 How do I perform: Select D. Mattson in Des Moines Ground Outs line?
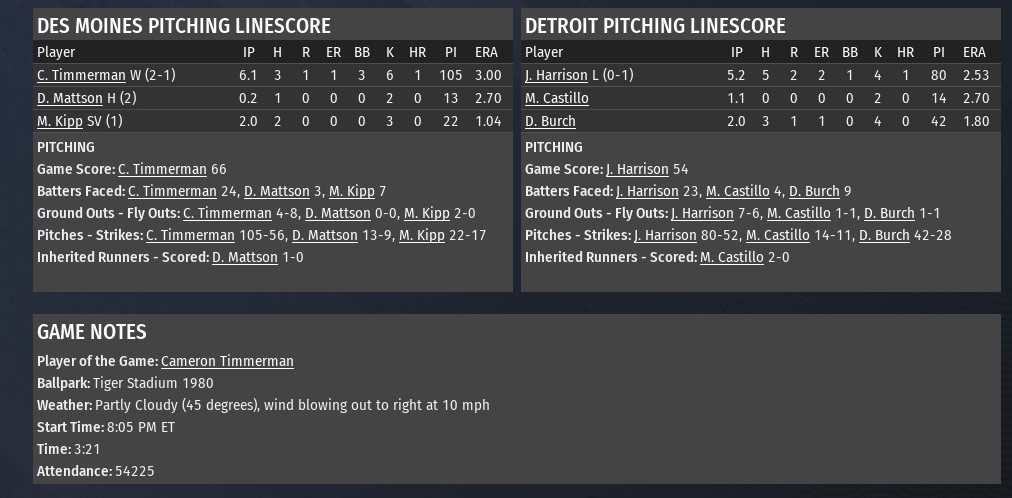[x=338, y=213]
